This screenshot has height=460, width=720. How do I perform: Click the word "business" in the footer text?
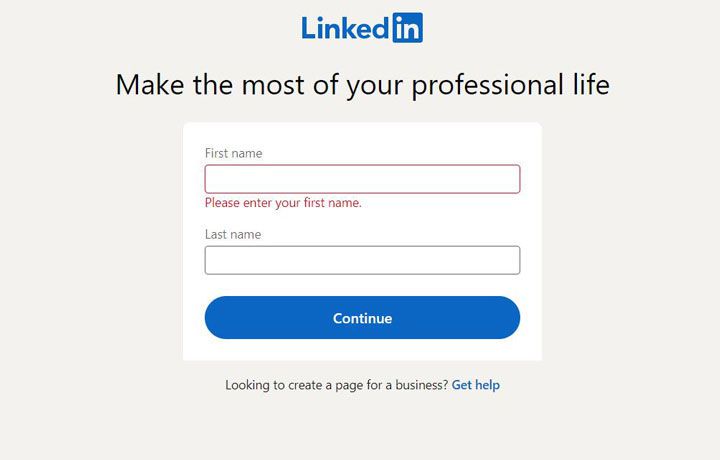coord(420,385)
